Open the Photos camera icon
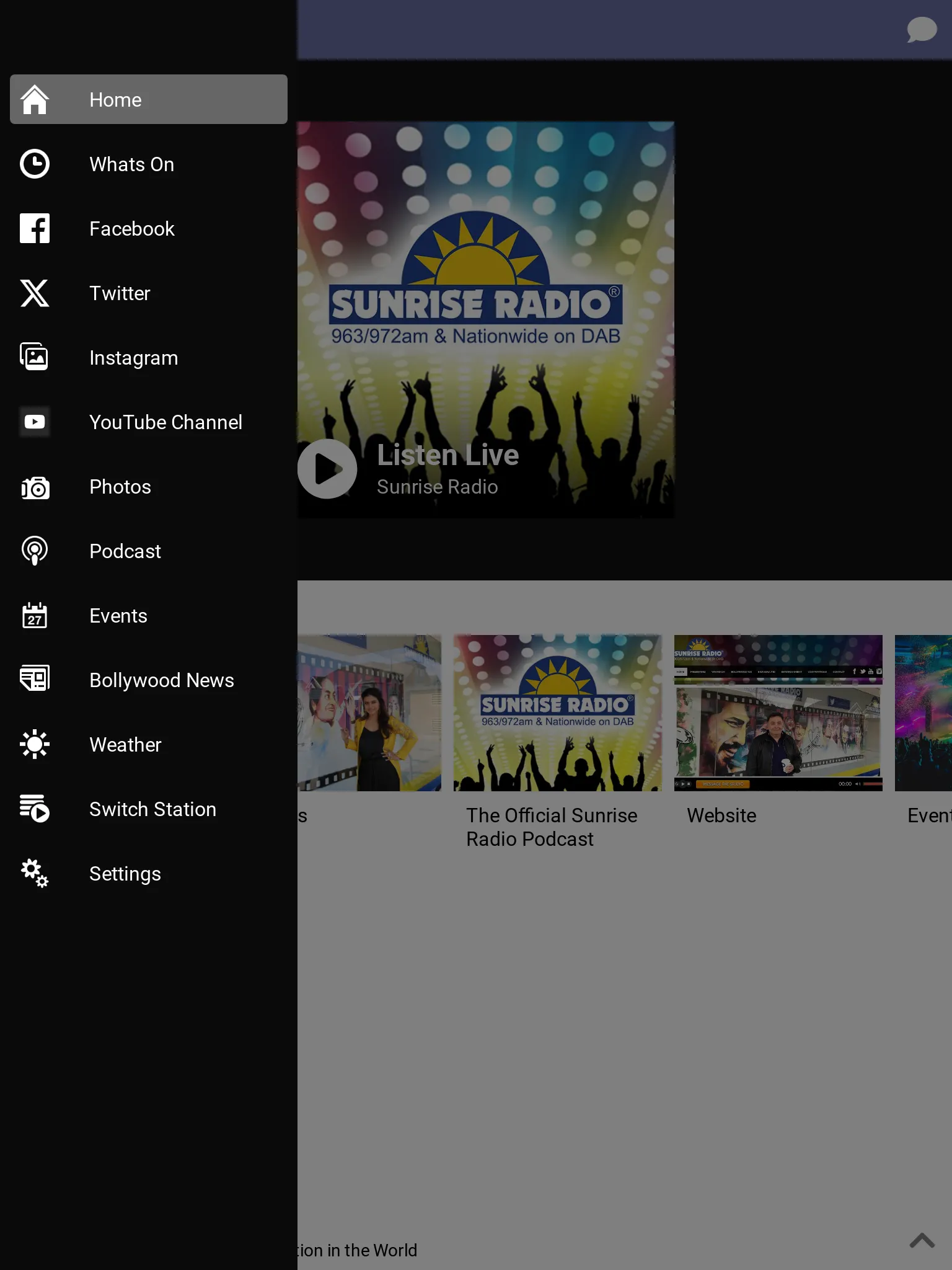Screen dimensions: 952x1270 pos(35,487)
